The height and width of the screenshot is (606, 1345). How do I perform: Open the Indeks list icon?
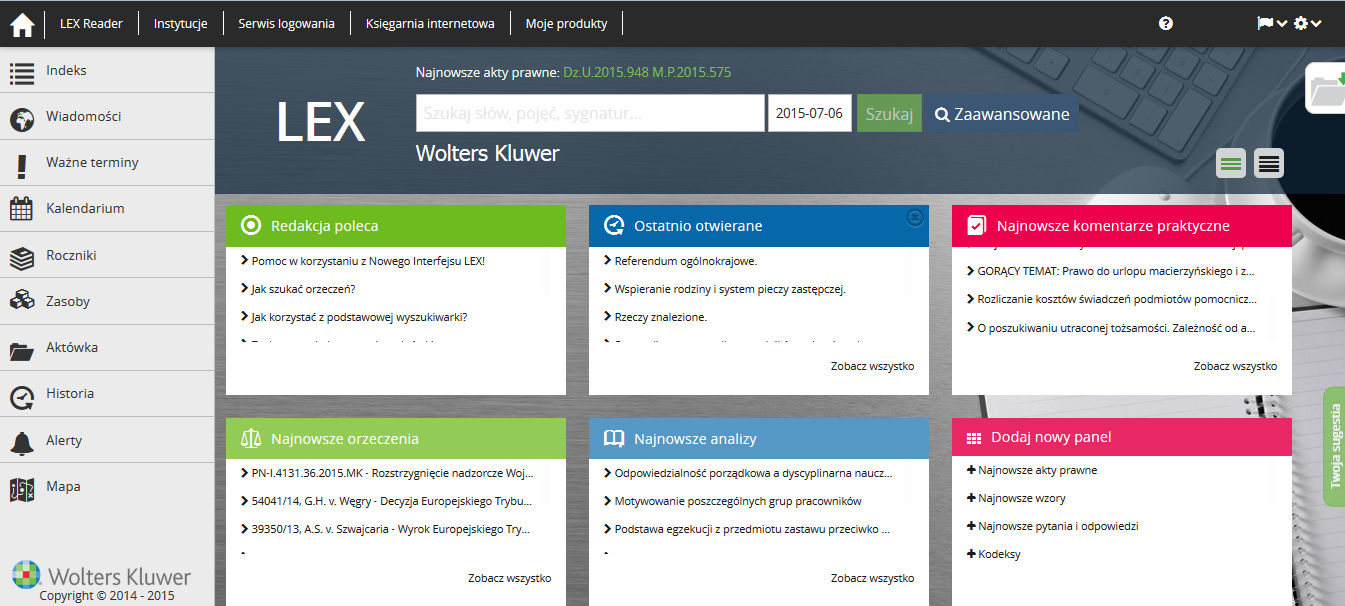(22, 72)
